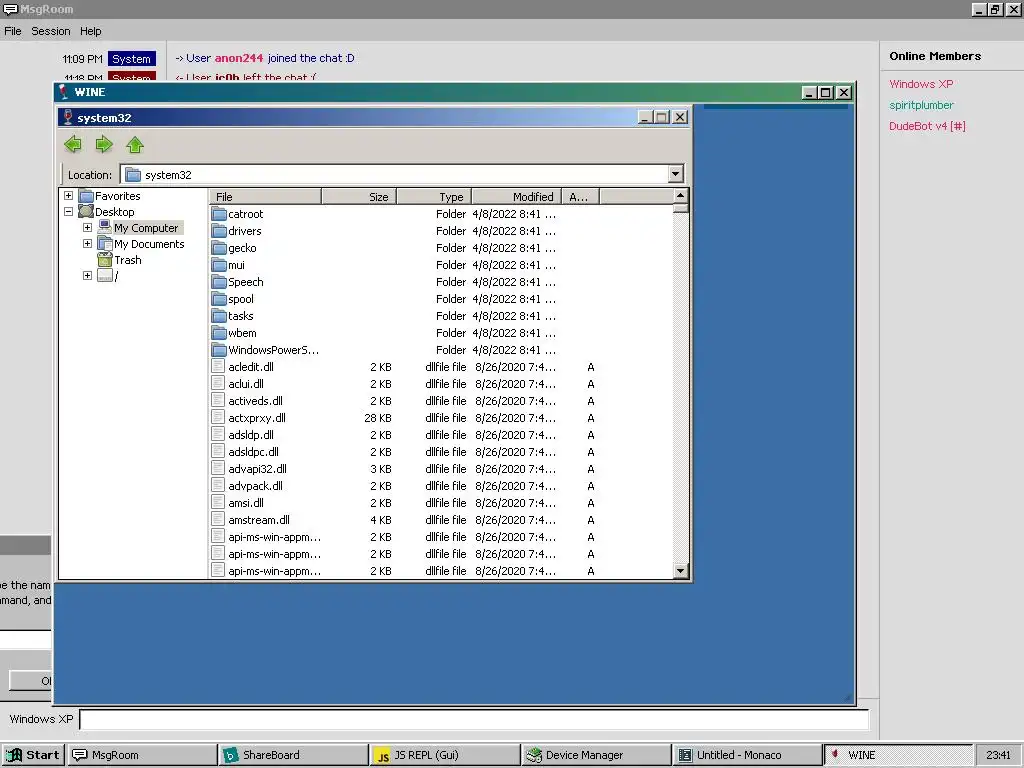Select Trash in the folder tree
1024x768 pixels.
[127, 260]
